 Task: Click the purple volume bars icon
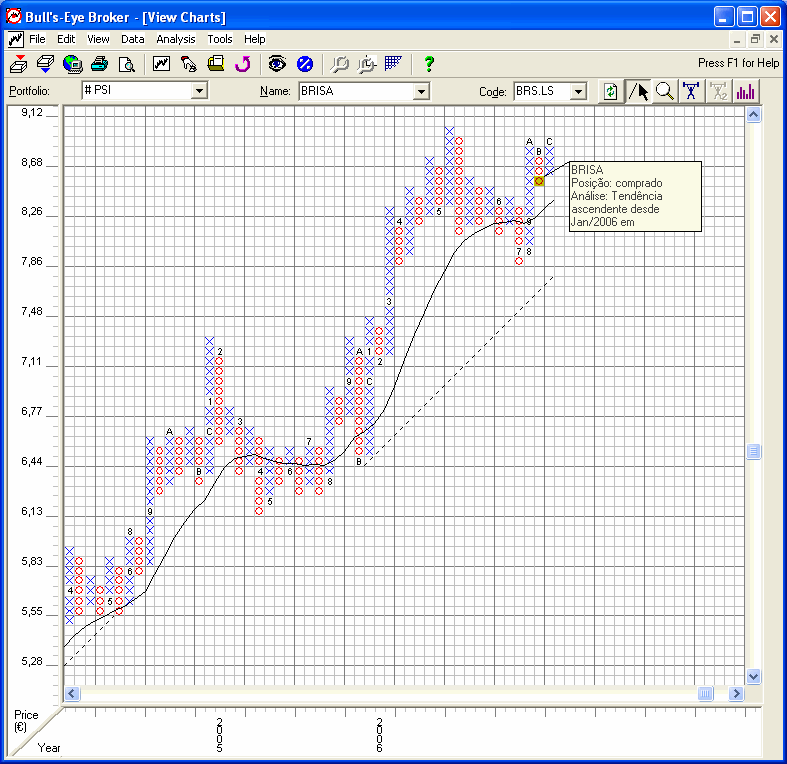tap(746, 91)
